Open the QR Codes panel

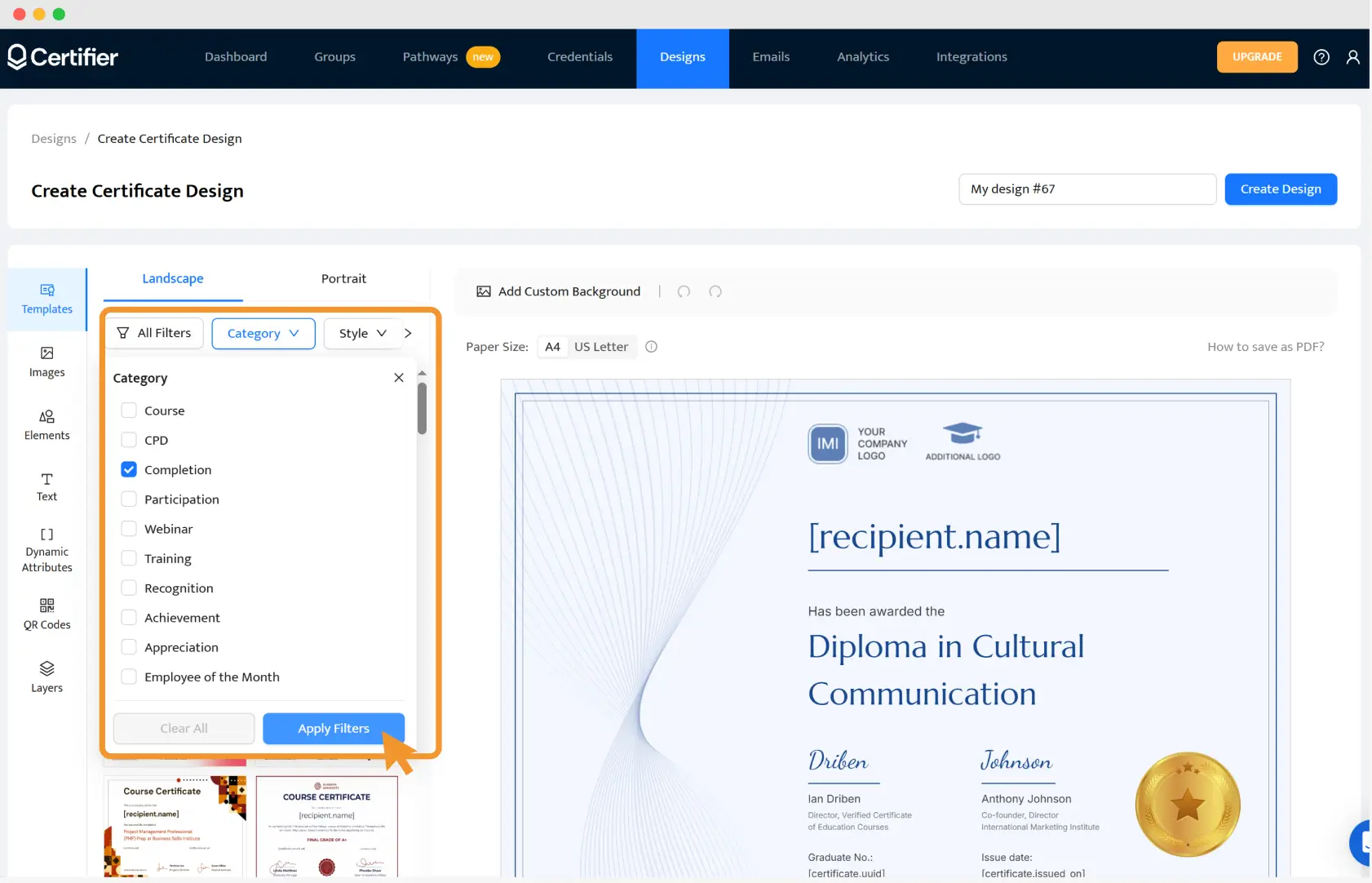coord(46,615)
